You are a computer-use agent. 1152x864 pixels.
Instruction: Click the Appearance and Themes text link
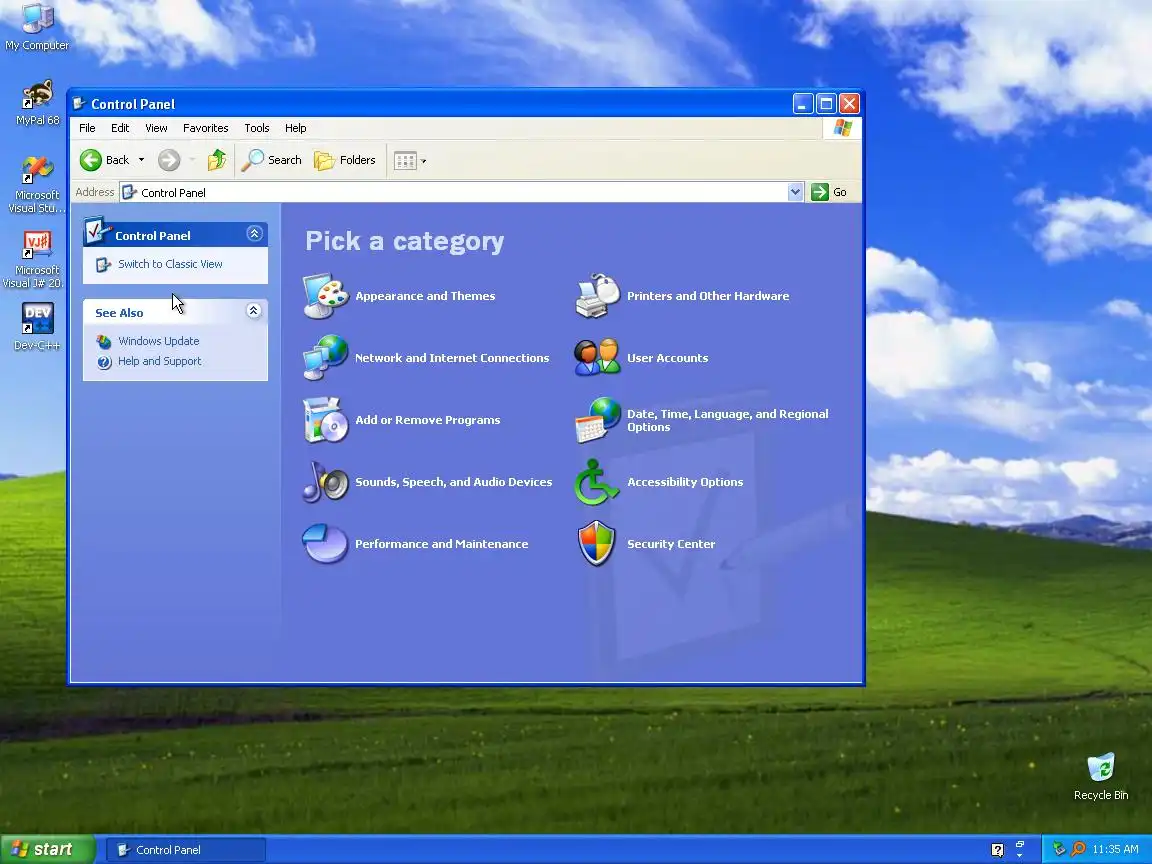[x=425, y=296]
